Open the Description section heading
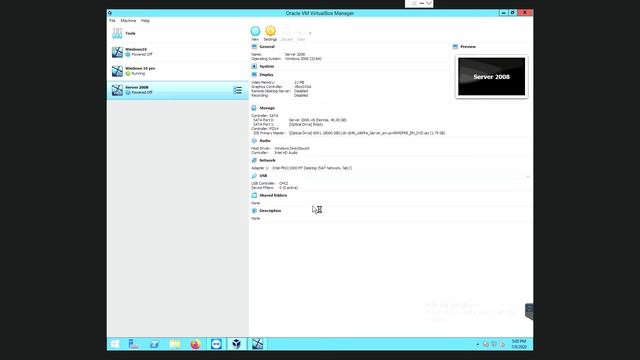Screen dimensions: 640x360 point(270,211)
